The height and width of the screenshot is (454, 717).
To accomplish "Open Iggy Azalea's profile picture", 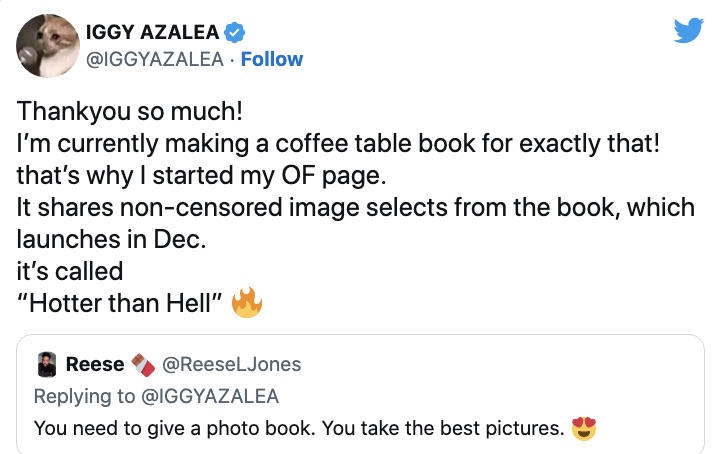I will tap(48, 46).
